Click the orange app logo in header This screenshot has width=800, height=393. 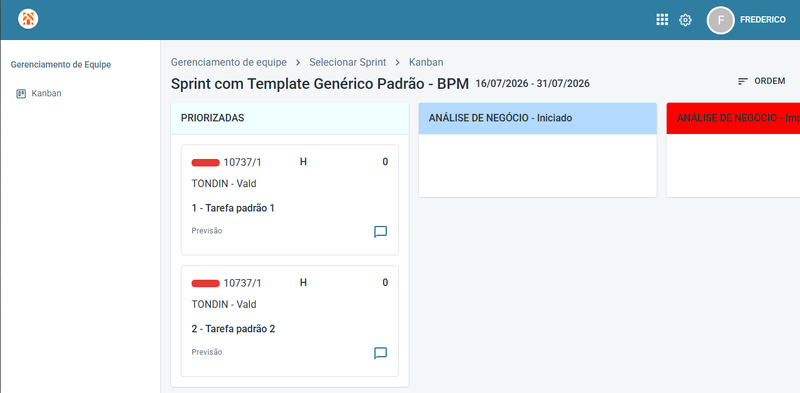pyautogui.click(x=28, y=19)
